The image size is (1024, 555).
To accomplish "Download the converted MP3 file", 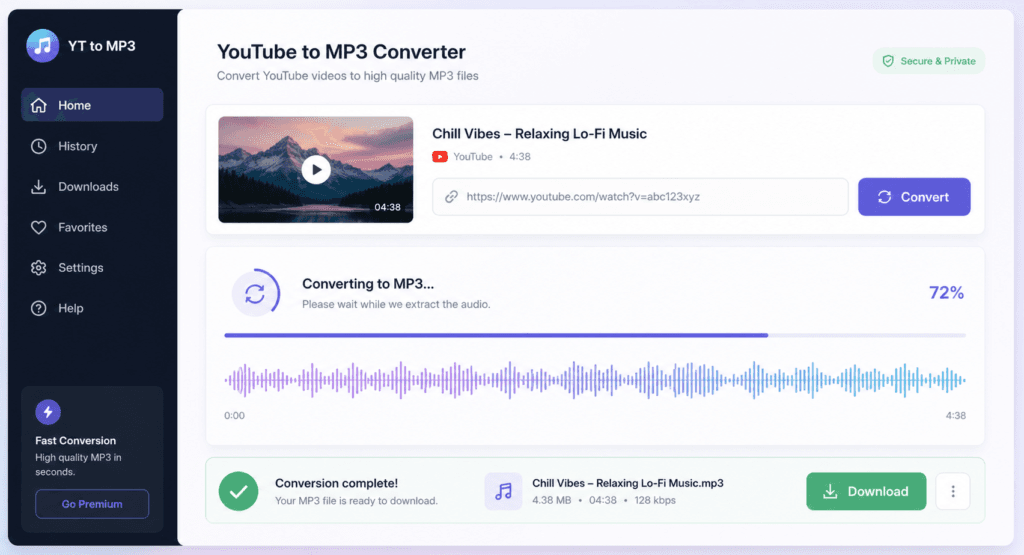I will point(866,491).
